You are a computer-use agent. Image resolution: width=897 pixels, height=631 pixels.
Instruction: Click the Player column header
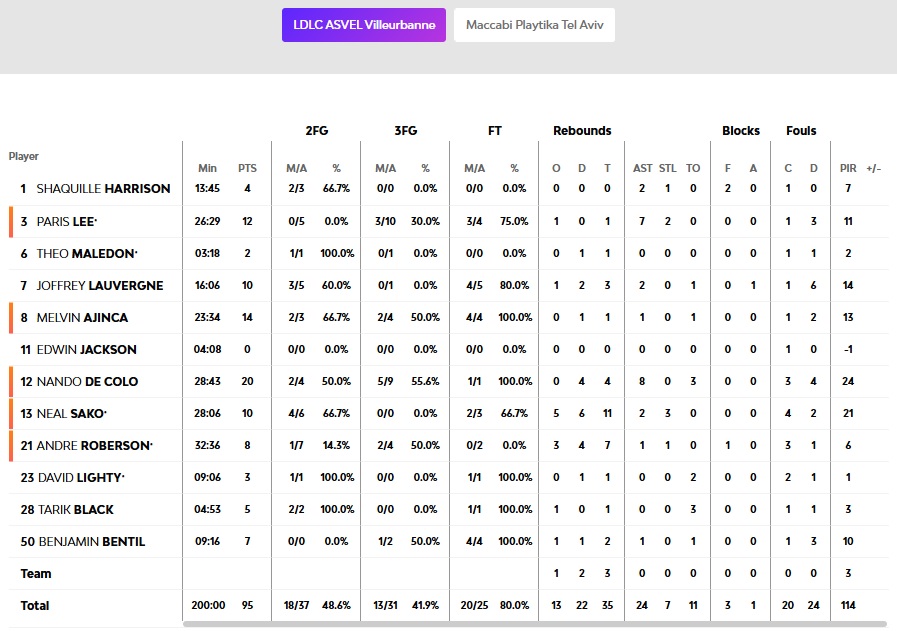(x=24, y=156)
